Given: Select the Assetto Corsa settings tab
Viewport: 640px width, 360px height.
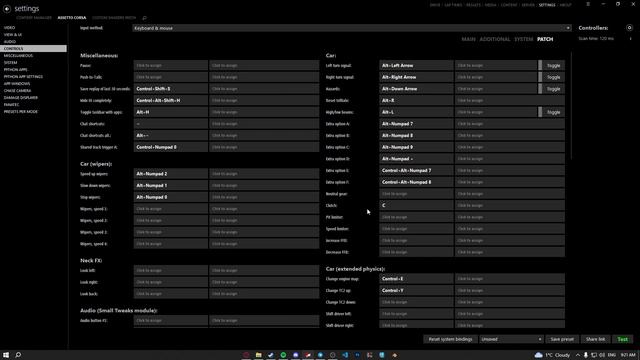Looking at the screenshot, I should tap(72, 18).
